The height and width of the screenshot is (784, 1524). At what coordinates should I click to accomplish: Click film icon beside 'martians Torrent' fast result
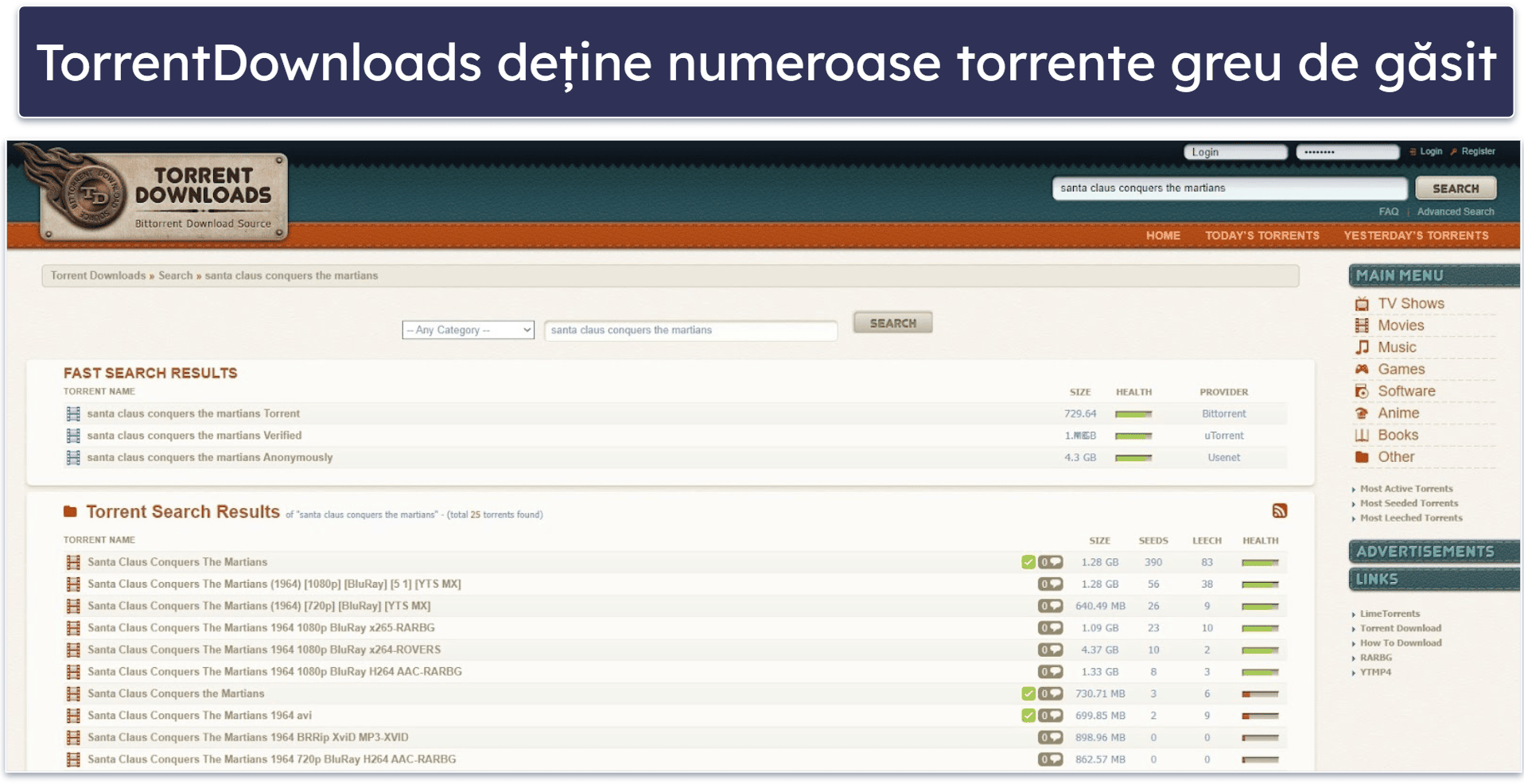coord(73,413)
